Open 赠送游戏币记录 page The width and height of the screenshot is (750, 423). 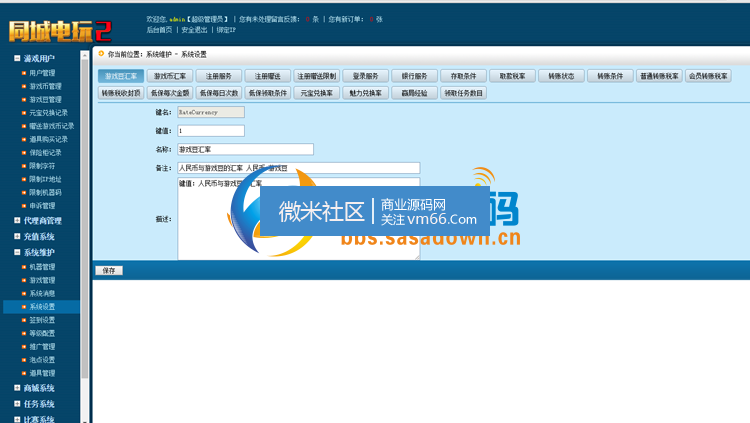pos(52,126)
